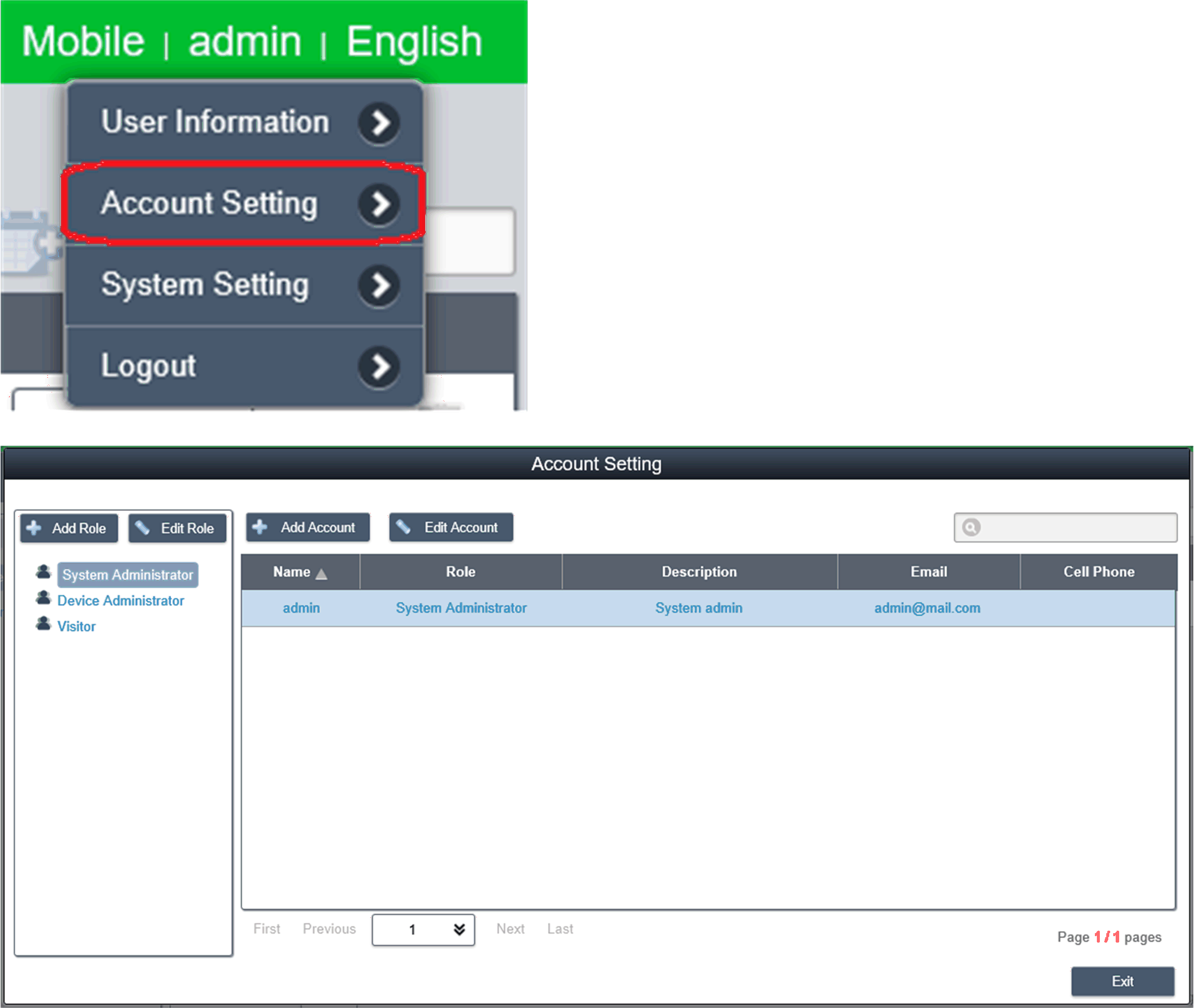Click the Visitor role user icon
Viewport: 1194px width, 1008px height.
(44, 624)
